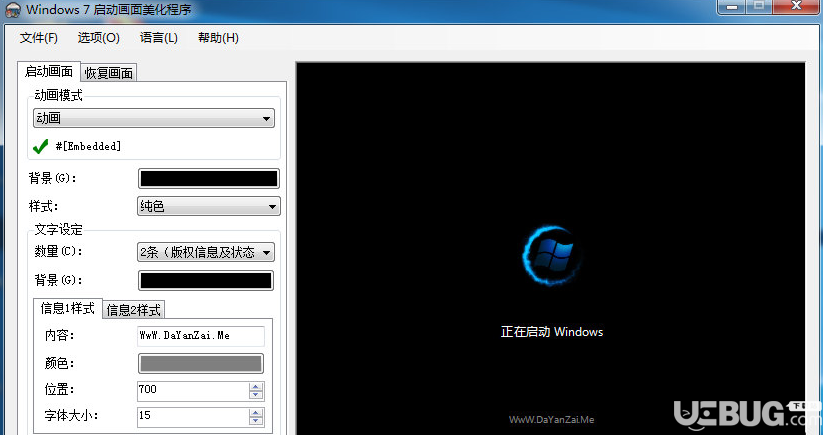The width and height of the screenshot is (823, 435).
Task: Expand the 样式 纯色 dropdown
Action: tap(208, 206)
